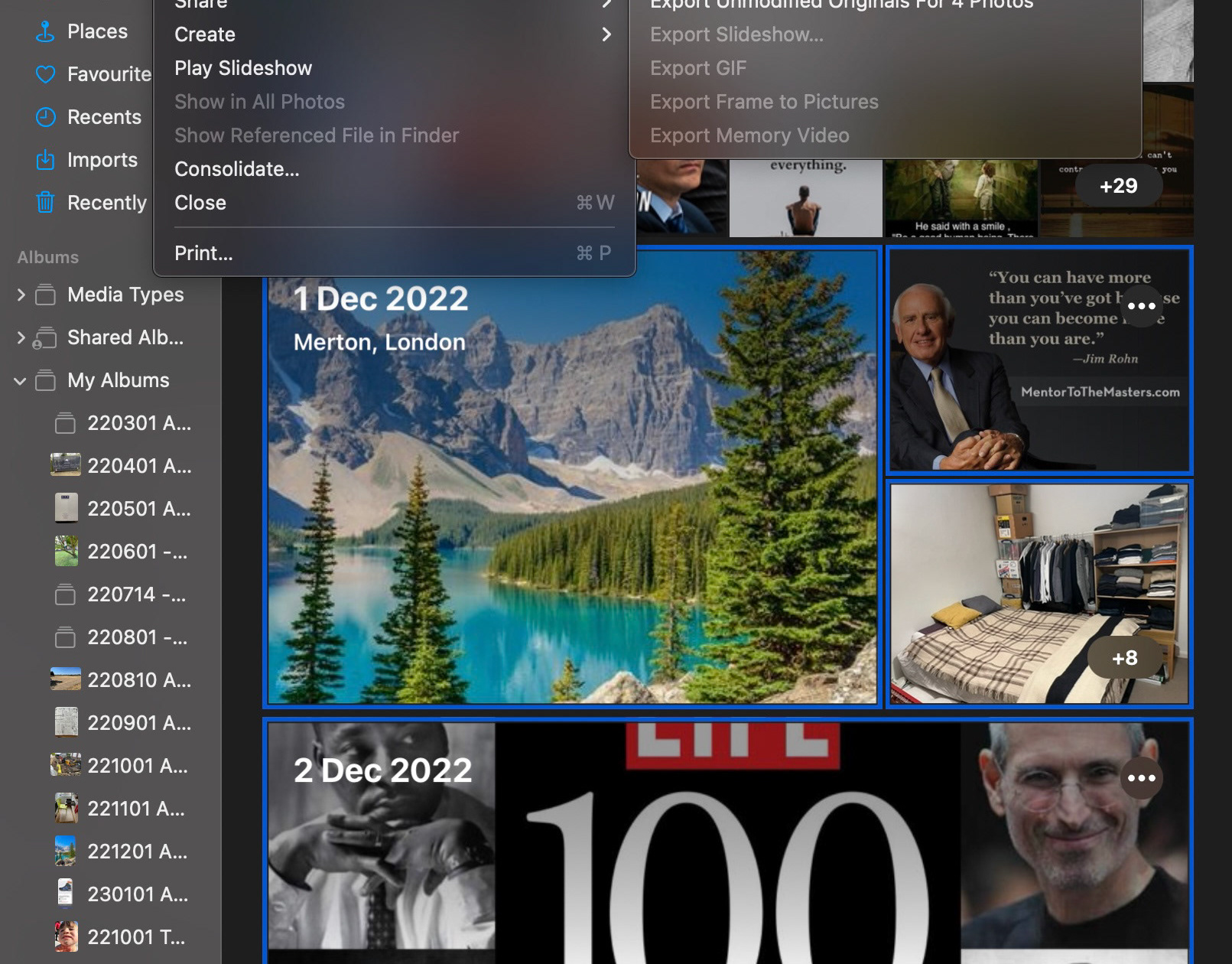Click the Recents clock icon
The width and height of the screenshot is (1232, 964).
[46, 117]
